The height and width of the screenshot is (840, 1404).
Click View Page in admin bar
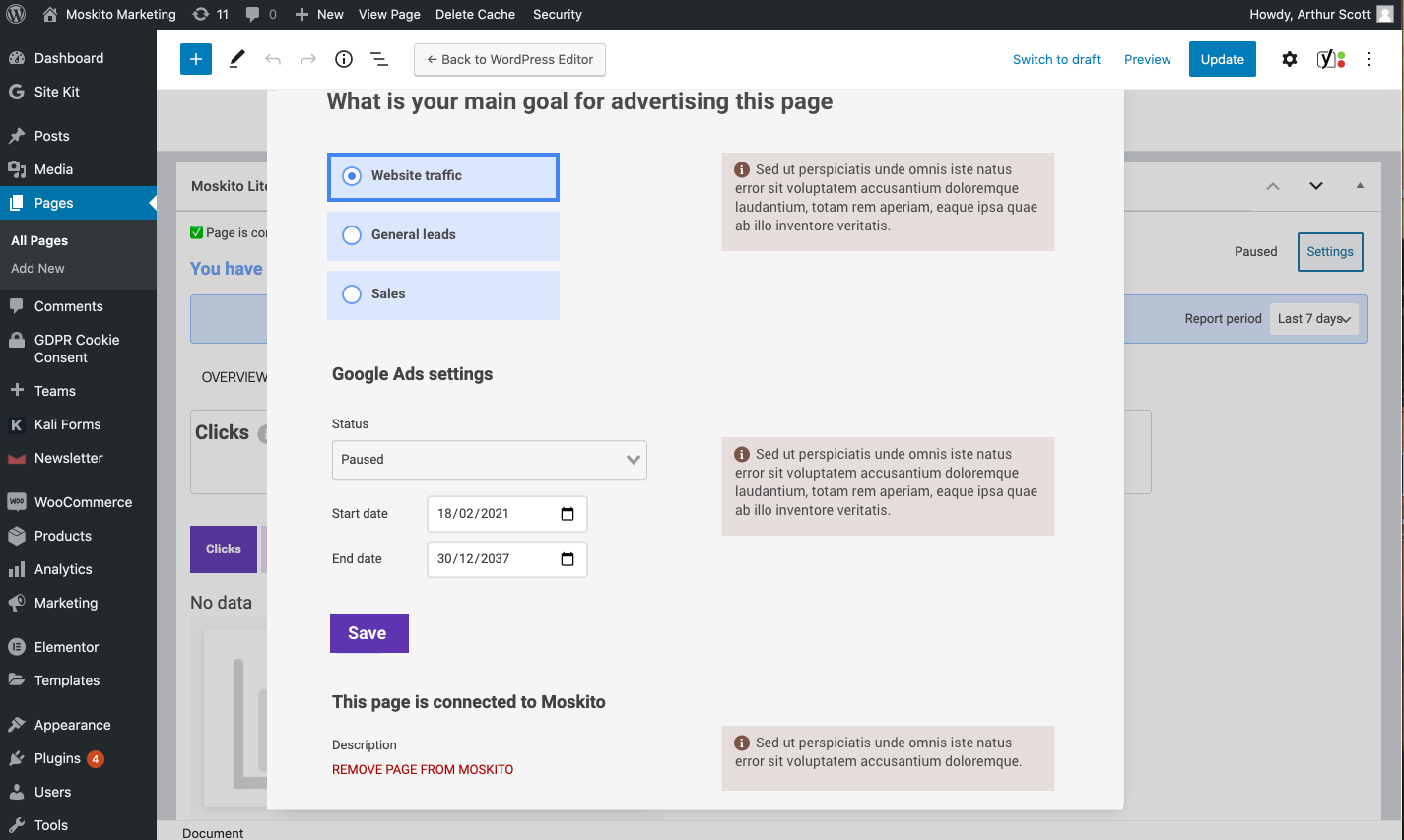(389, 14)
